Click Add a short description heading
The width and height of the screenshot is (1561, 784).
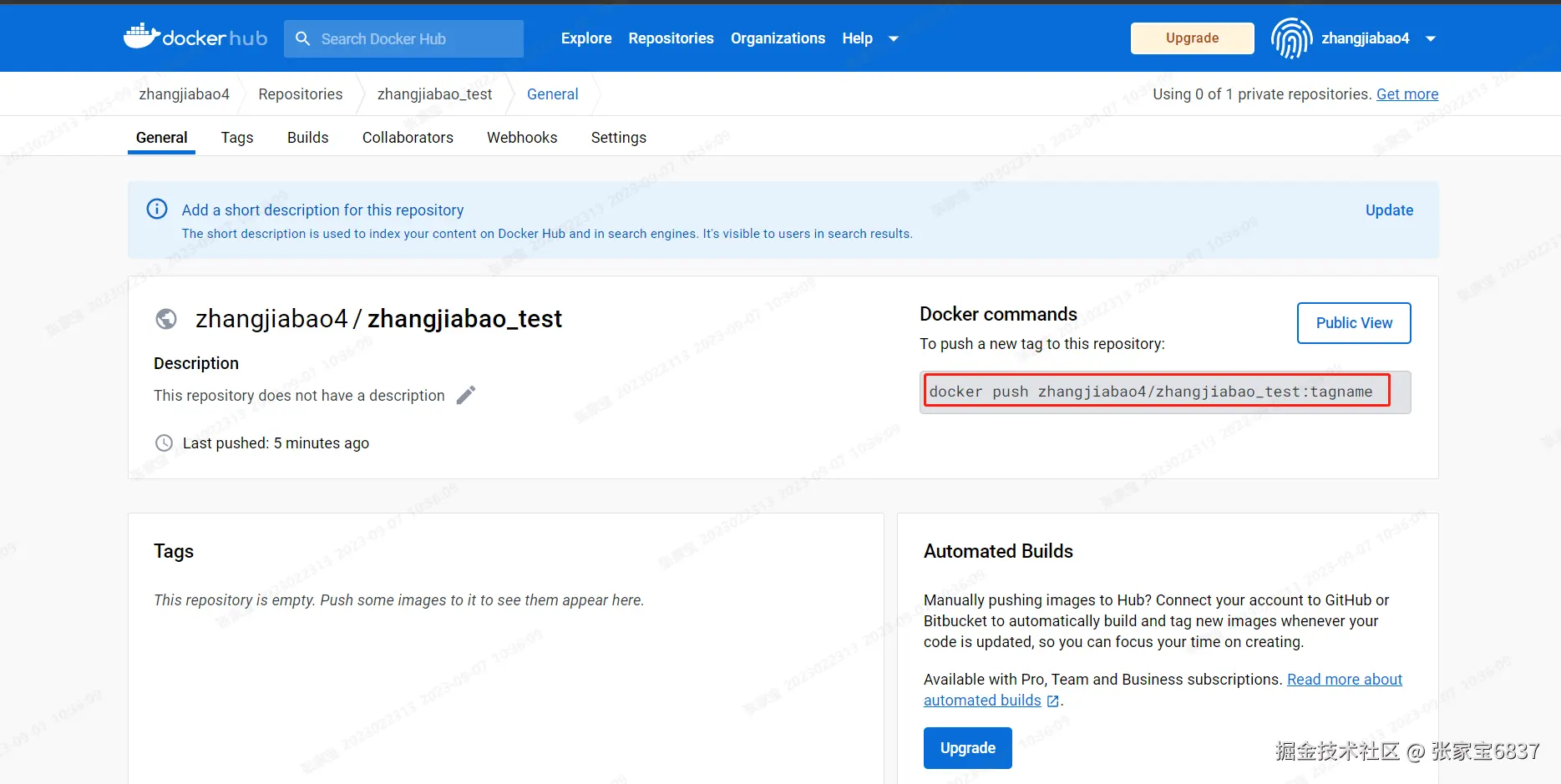click(322, 210)
